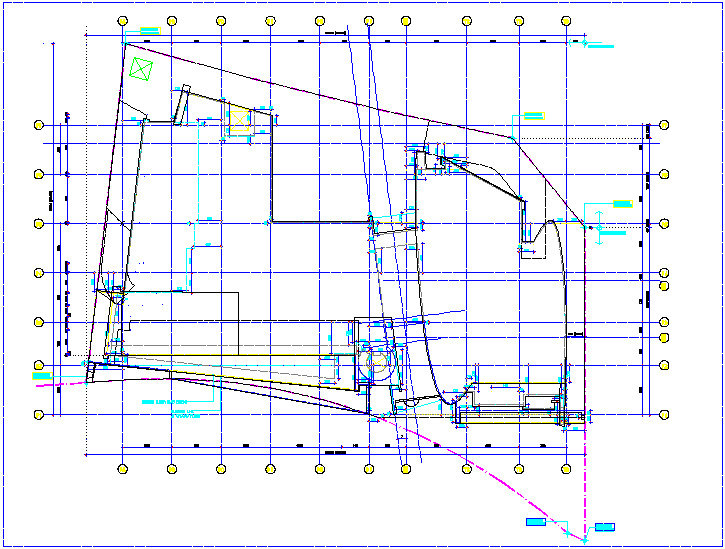Select the bottom grid bubble in the right column

[664, 415]
